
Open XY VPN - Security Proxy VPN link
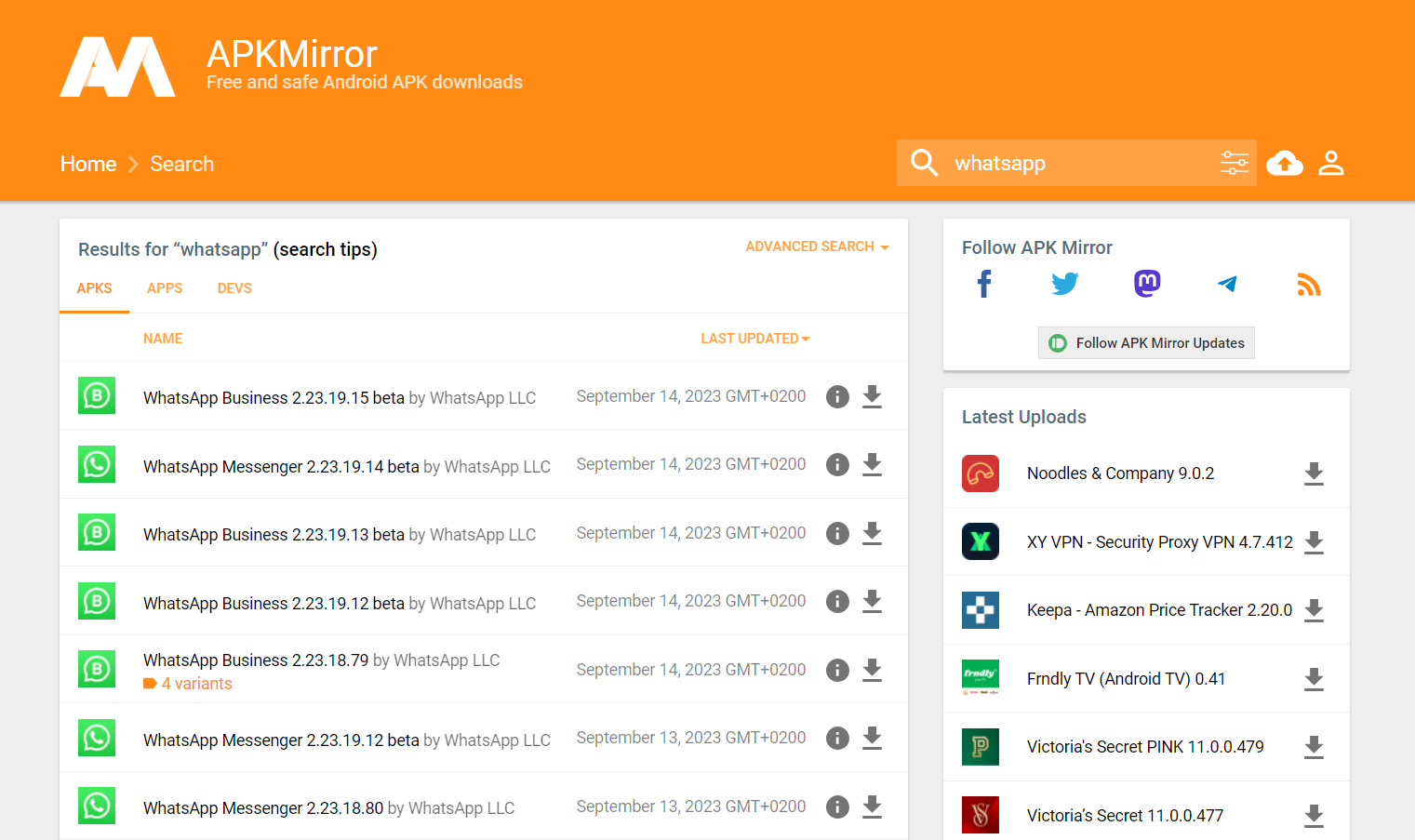click(x=1160, y=542)
